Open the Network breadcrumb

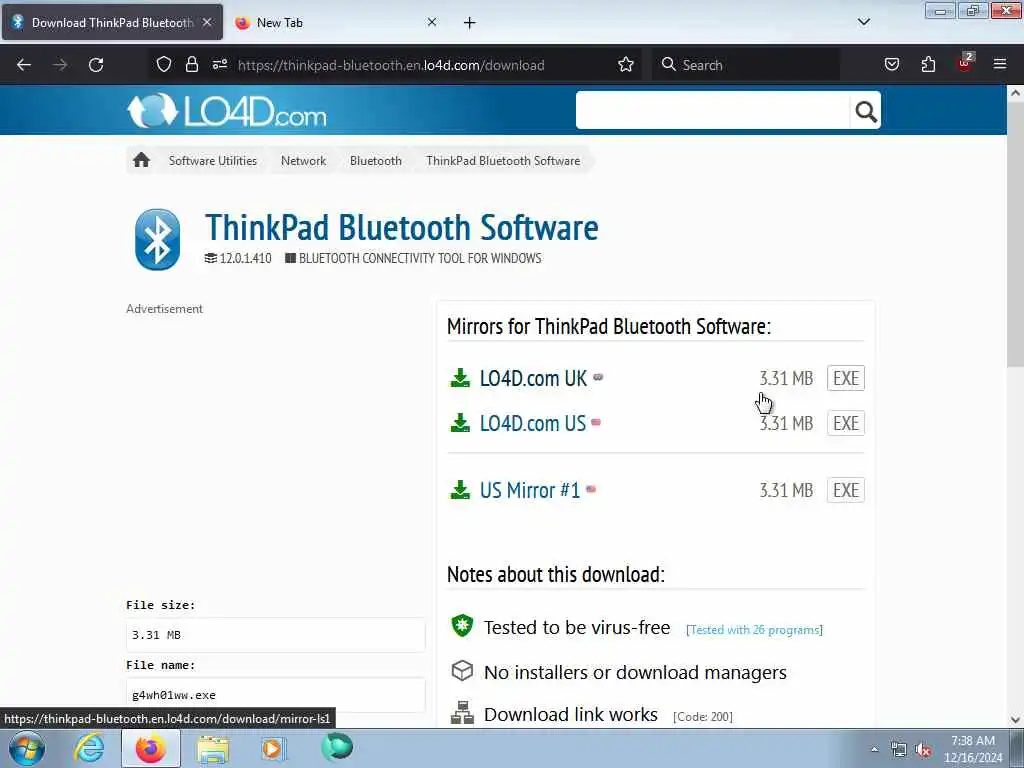pos(303,161)
